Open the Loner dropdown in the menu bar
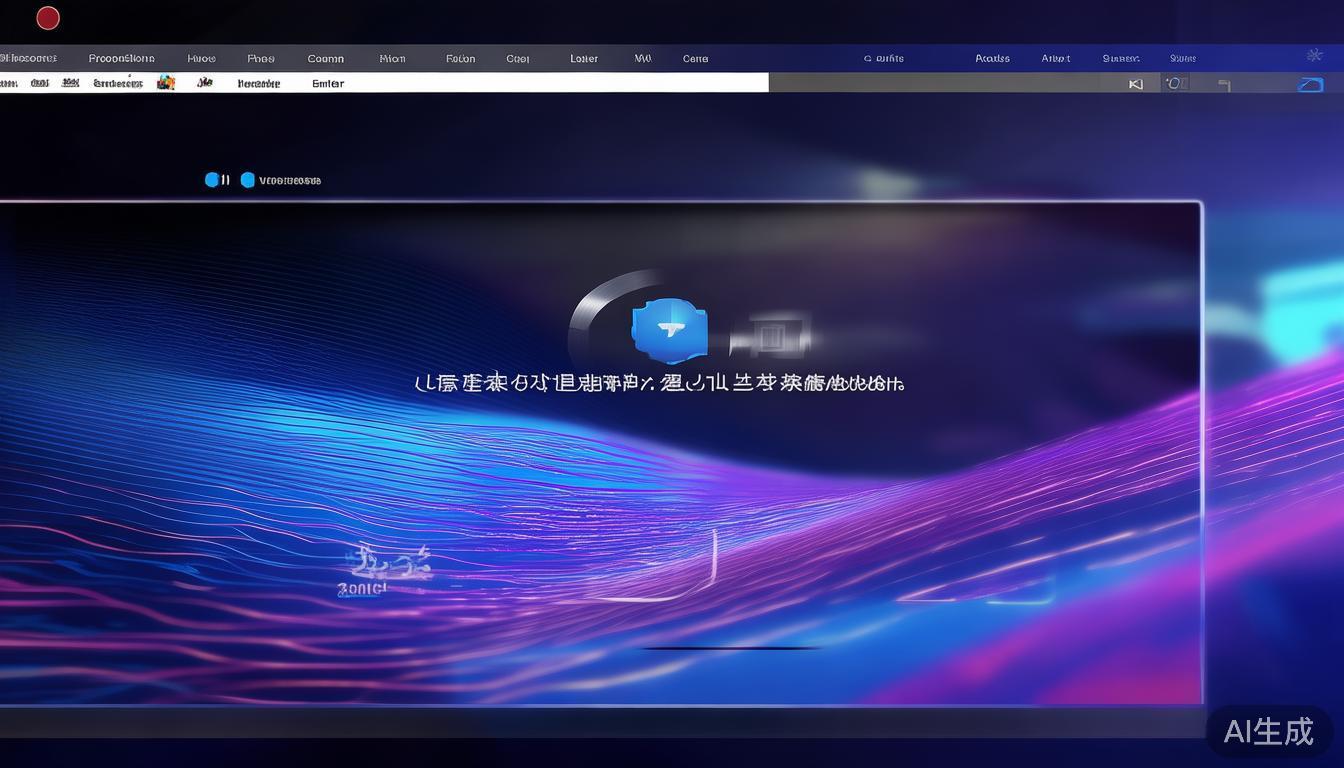Viewport: 1344px width, 768px height. tap(583, 58)
